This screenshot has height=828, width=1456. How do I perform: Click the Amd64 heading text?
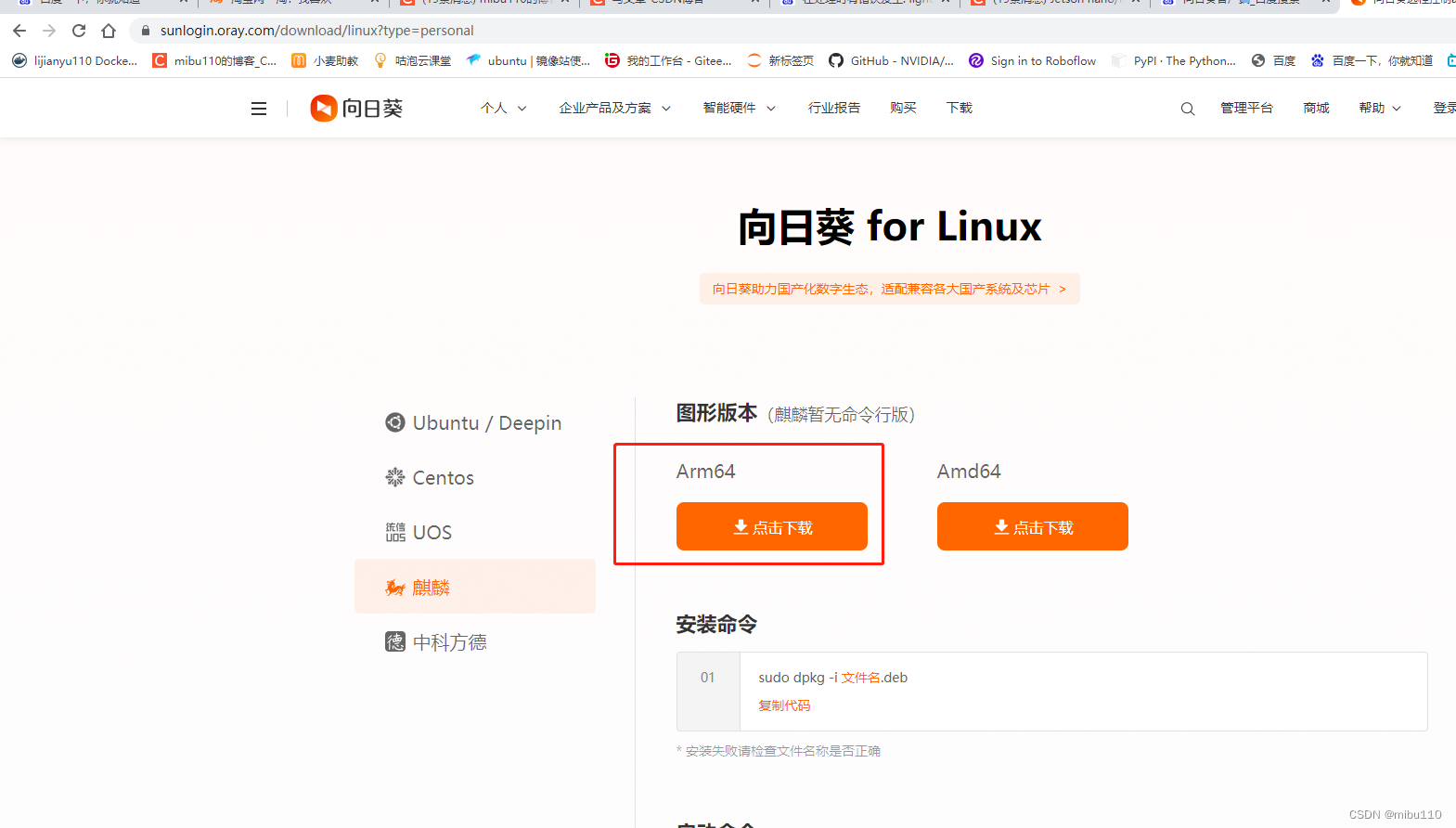pyautogui.click(x=969, y=472)
